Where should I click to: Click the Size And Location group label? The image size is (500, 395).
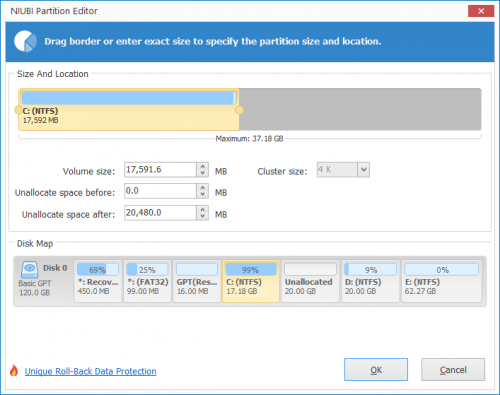point(53,74)
